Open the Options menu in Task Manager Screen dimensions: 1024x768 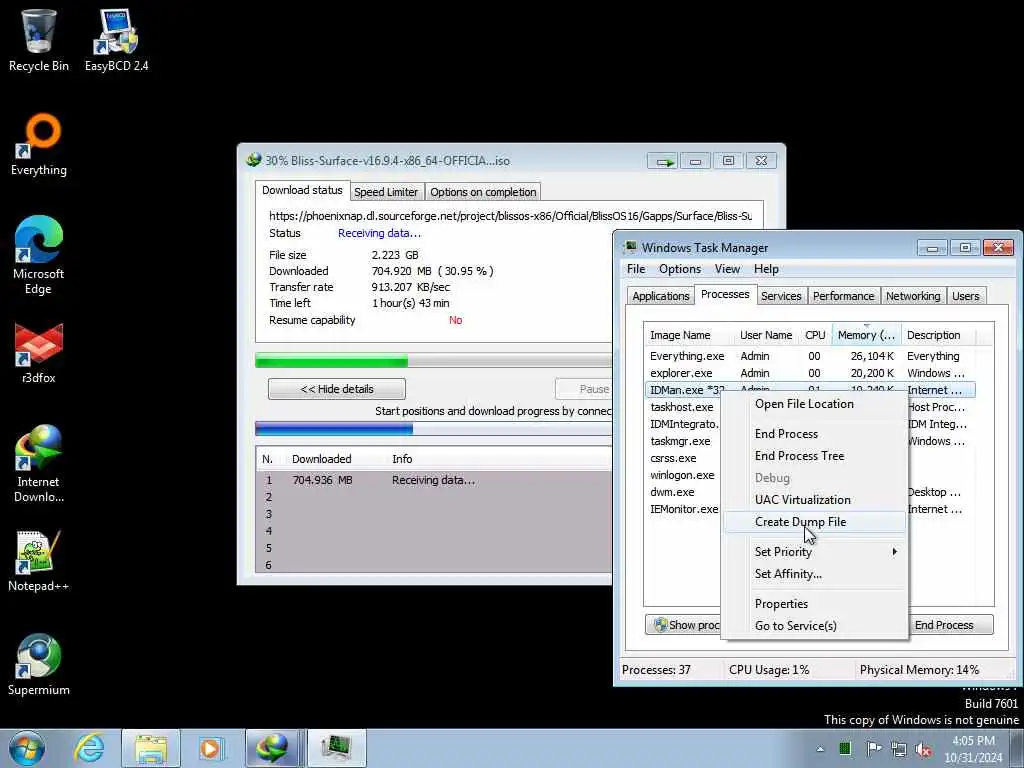click(680, 269)
